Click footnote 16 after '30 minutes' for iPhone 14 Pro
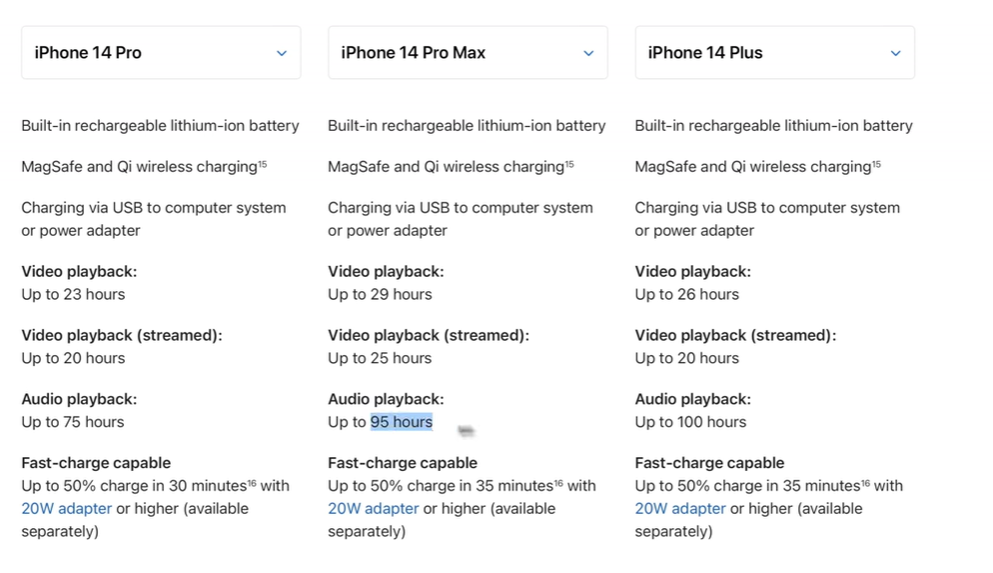The image size is (993, 573). point(251,483)
